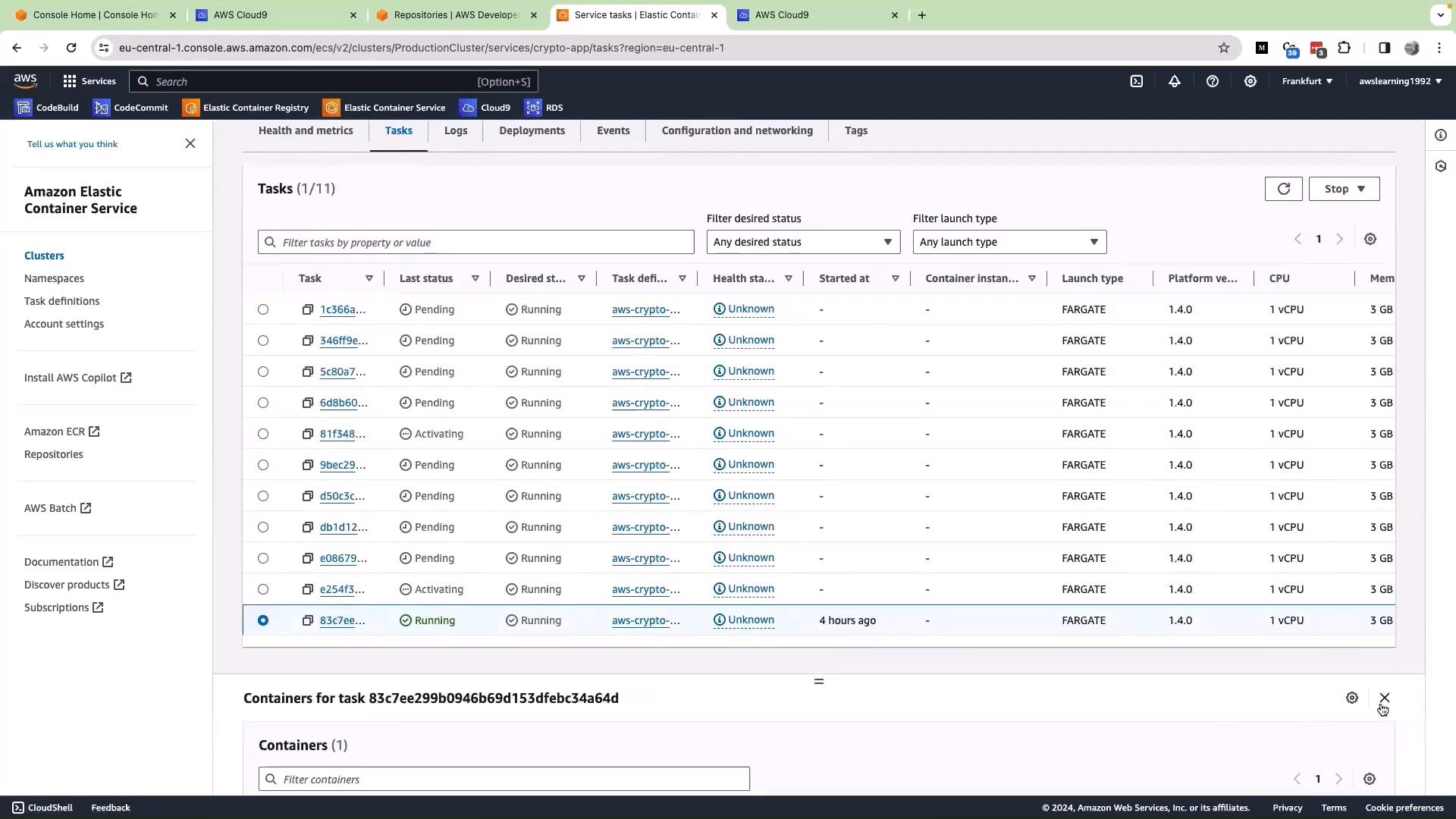Open CodeBuild shortcut in favorites bar
This screenshot has height=819, width=1456.
point(48,108)
